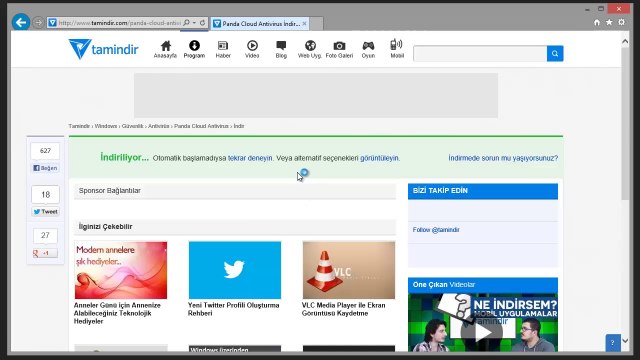This screenshot has width=640, height=360.
Task: Open the Oyun games section
Action: pyautogui.click(x=368, y=49)
